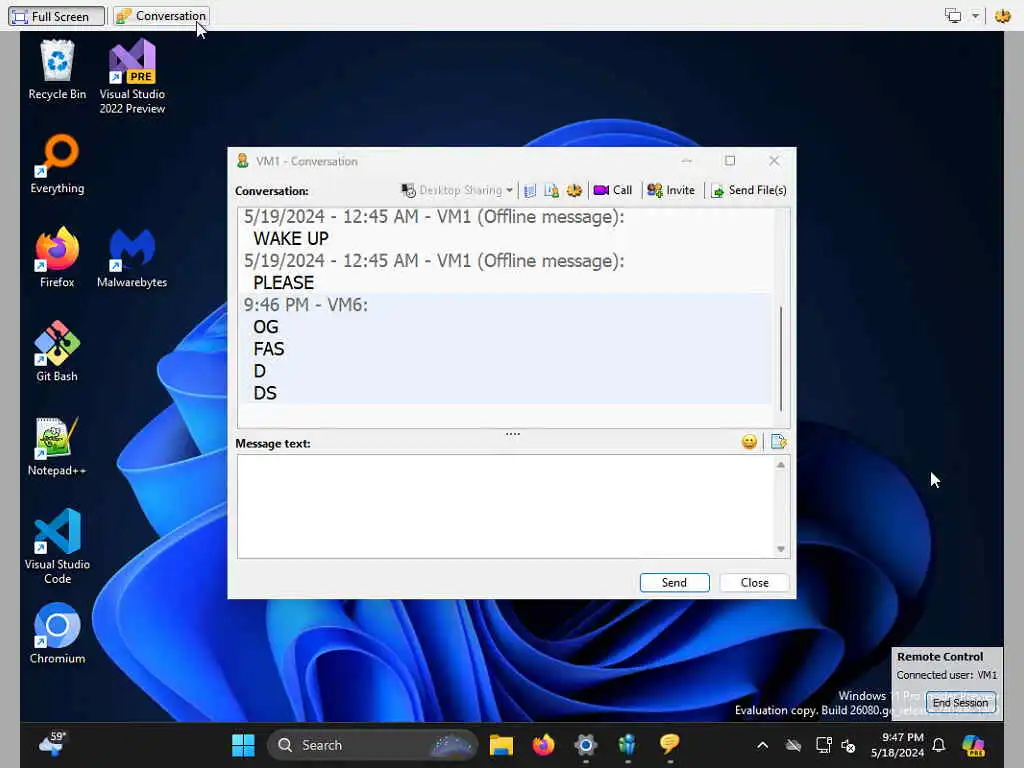Click the network tray icon
The image size is (1024, 768).
(x=823, y=745)
